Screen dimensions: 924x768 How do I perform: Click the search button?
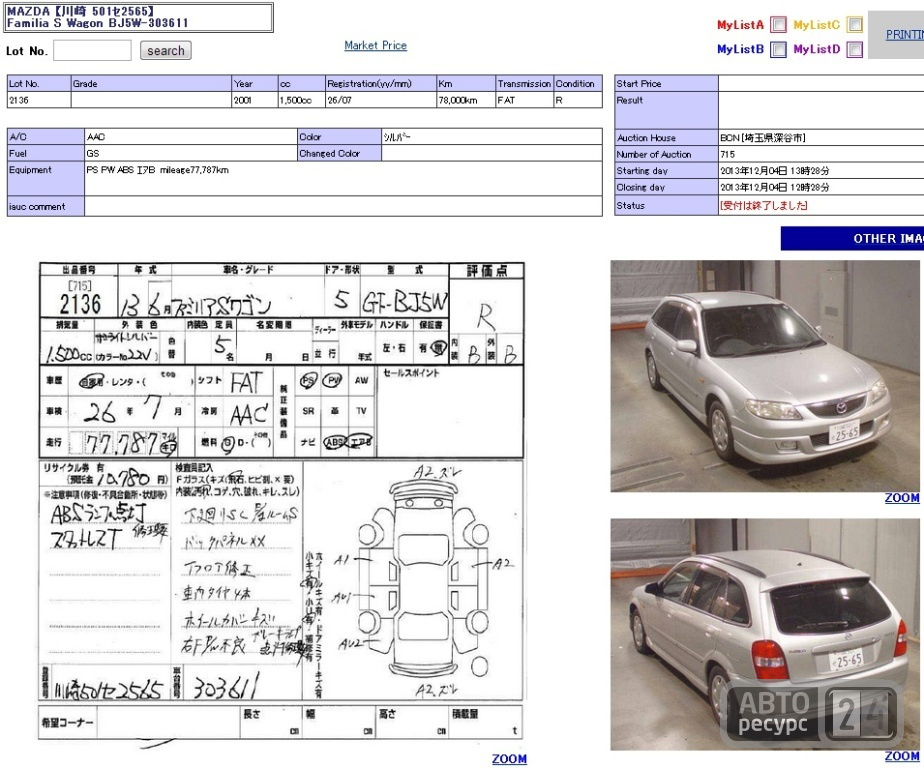pyautogui.click(x=166, y=51)
